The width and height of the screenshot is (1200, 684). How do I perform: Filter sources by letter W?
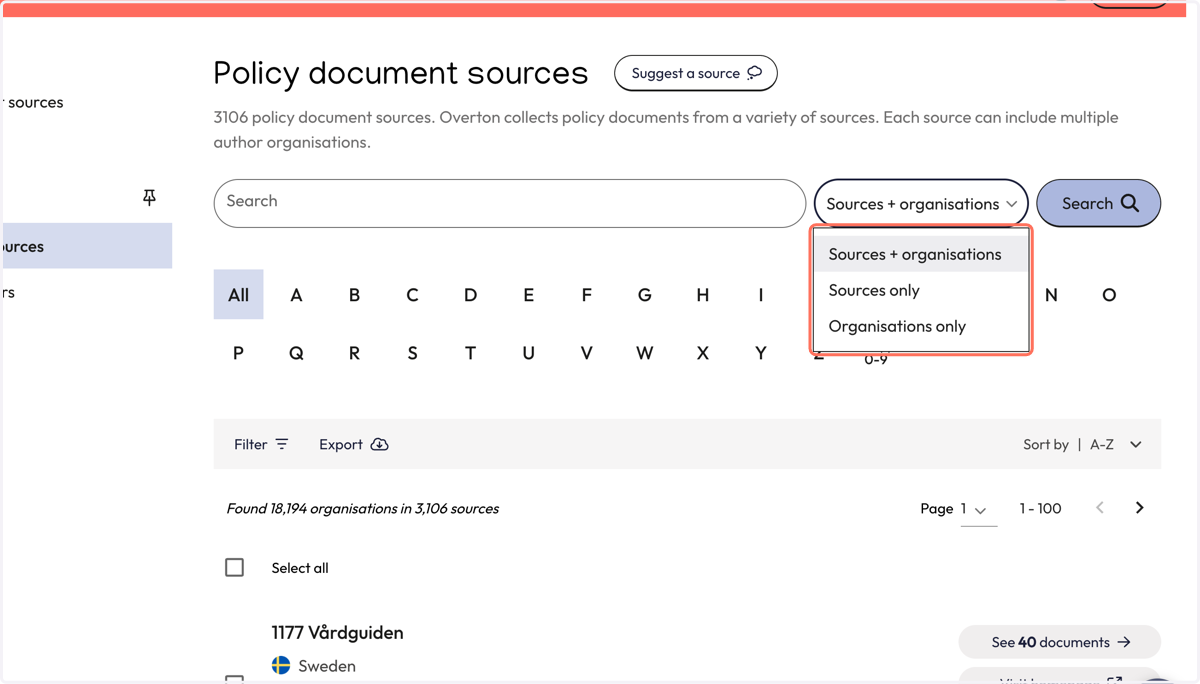pos(644,352)
